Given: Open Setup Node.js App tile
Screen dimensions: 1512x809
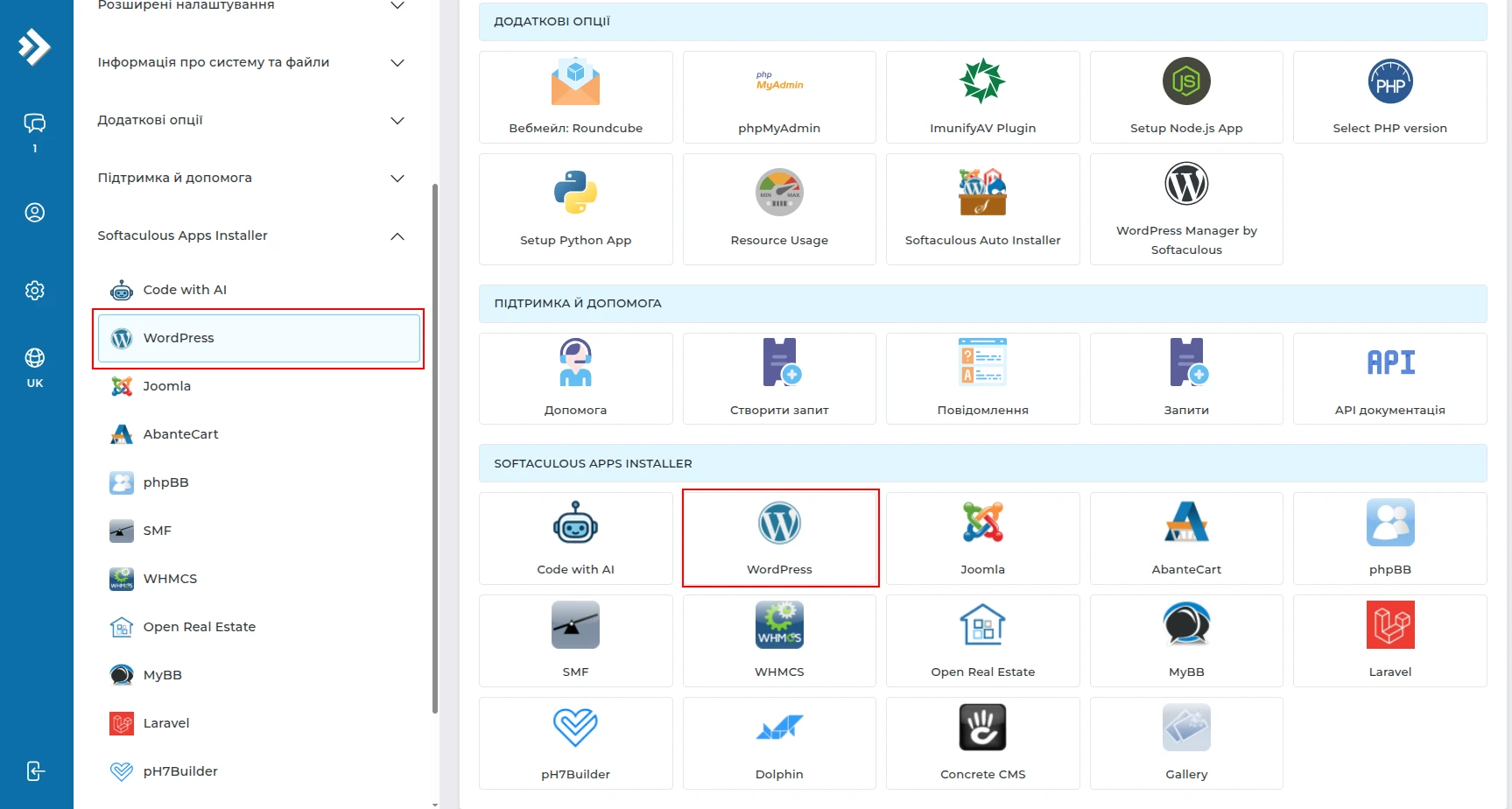Looking at the screenshot, I should point(1186,97).
